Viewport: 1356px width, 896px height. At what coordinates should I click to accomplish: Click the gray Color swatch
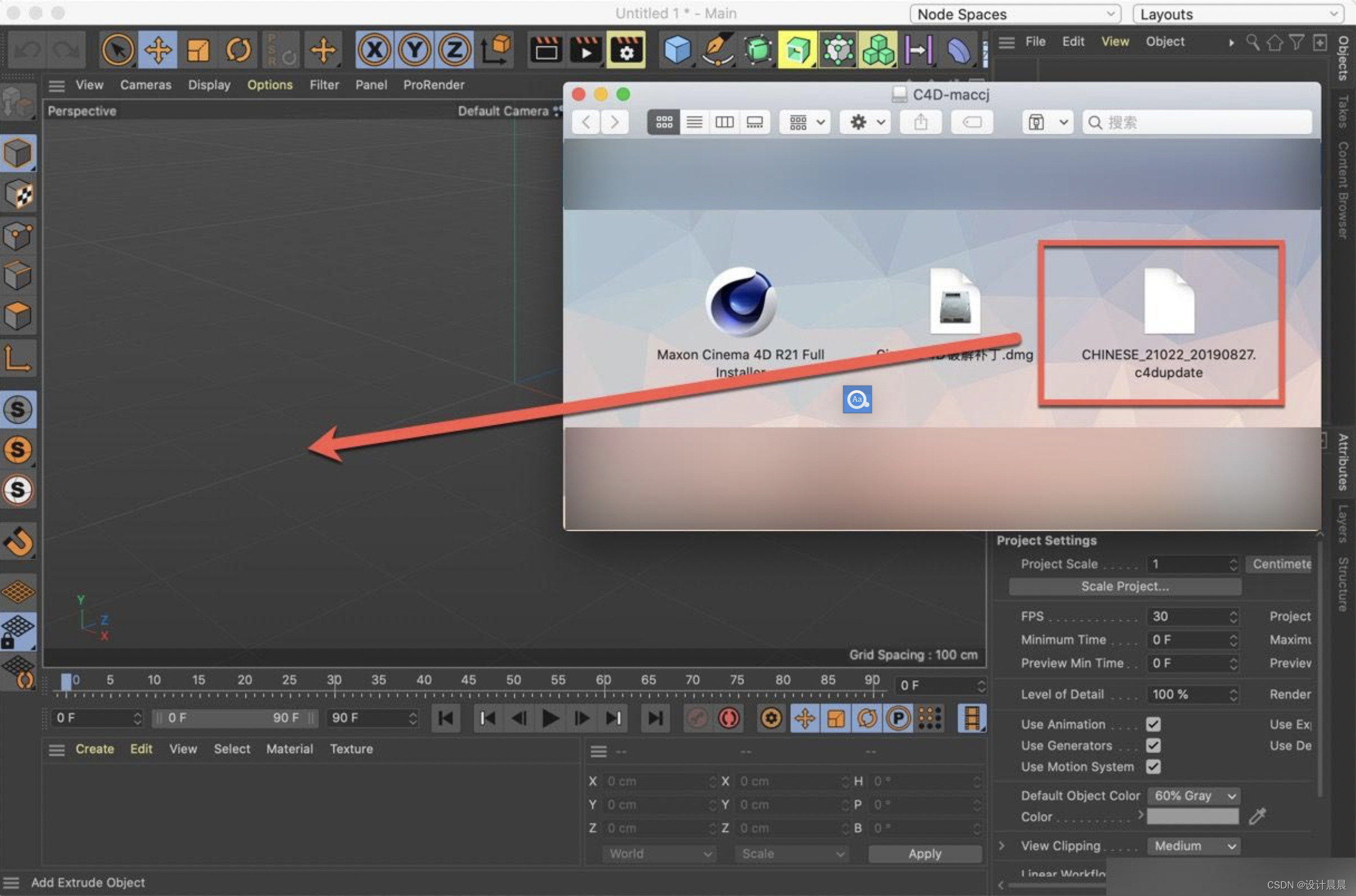[x=1193, y=817]
